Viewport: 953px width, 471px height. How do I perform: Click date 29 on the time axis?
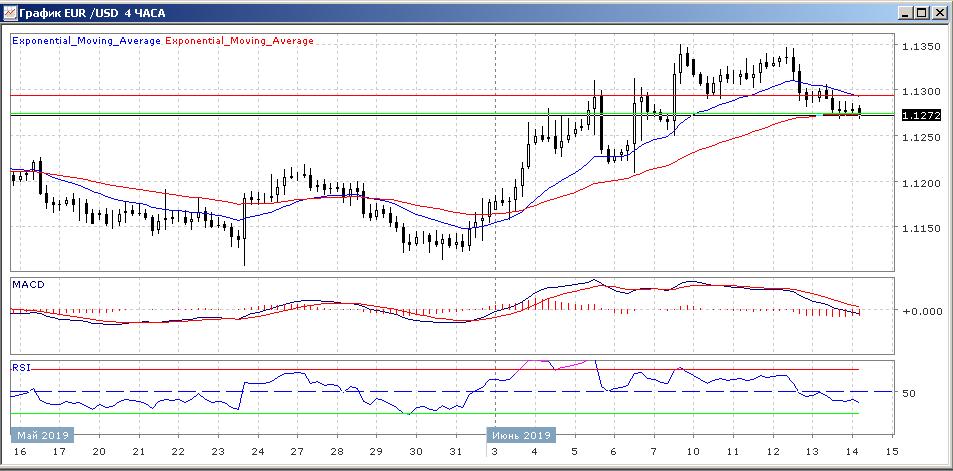[376, 452]
